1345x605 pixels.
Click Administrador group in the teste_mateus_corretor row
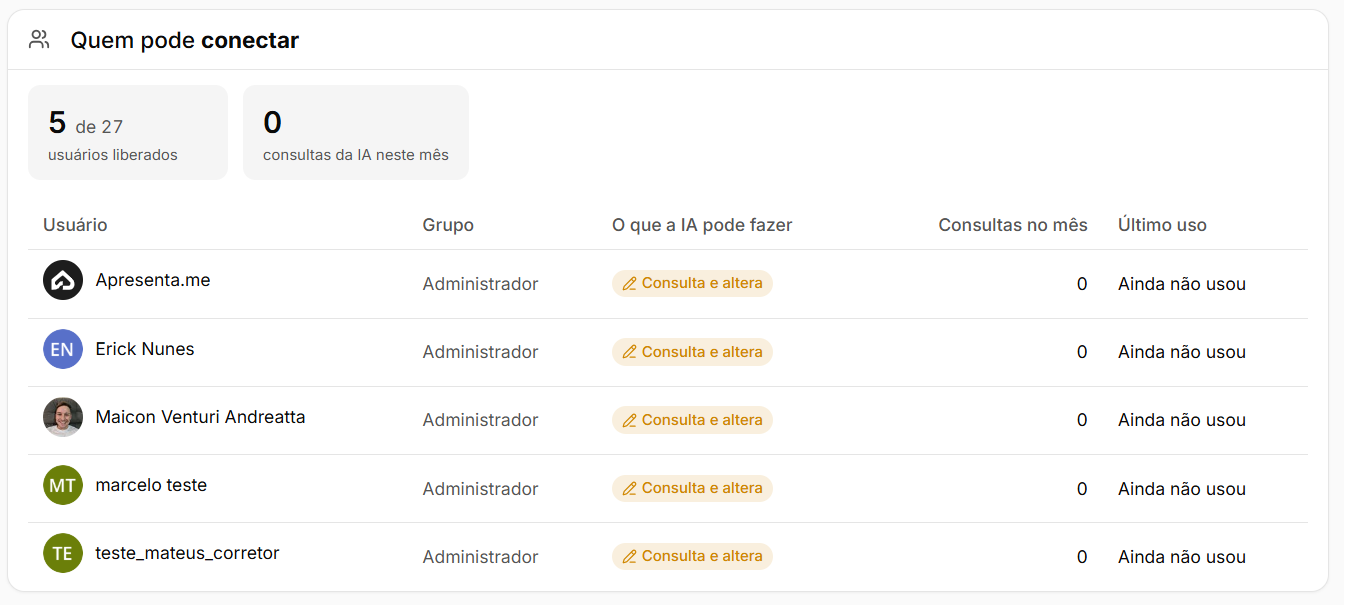(480, 557)
